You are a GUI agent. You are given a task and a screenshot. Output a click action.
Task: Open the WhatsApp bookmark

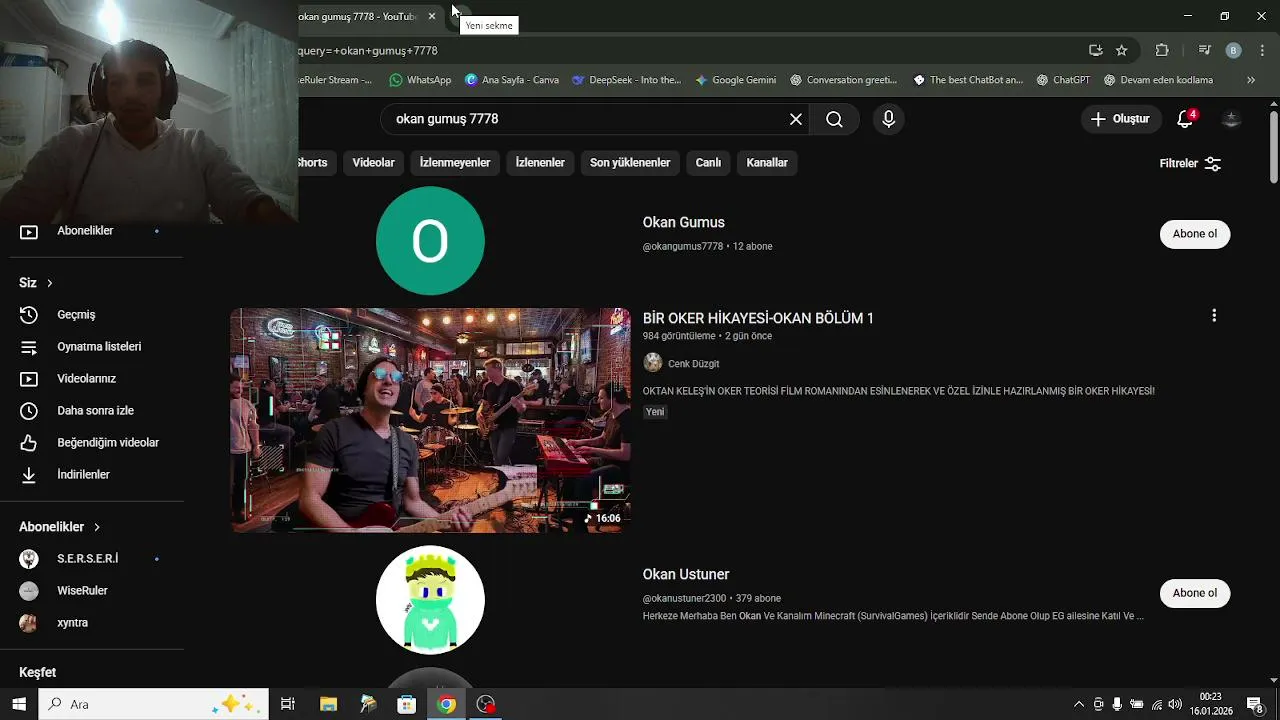tap(420, 80)
